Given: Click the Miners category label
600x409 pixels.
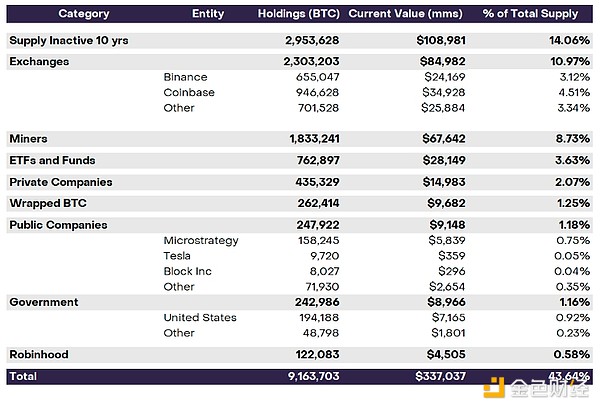Looking at the screenshot, I should [x=28, y=138].
